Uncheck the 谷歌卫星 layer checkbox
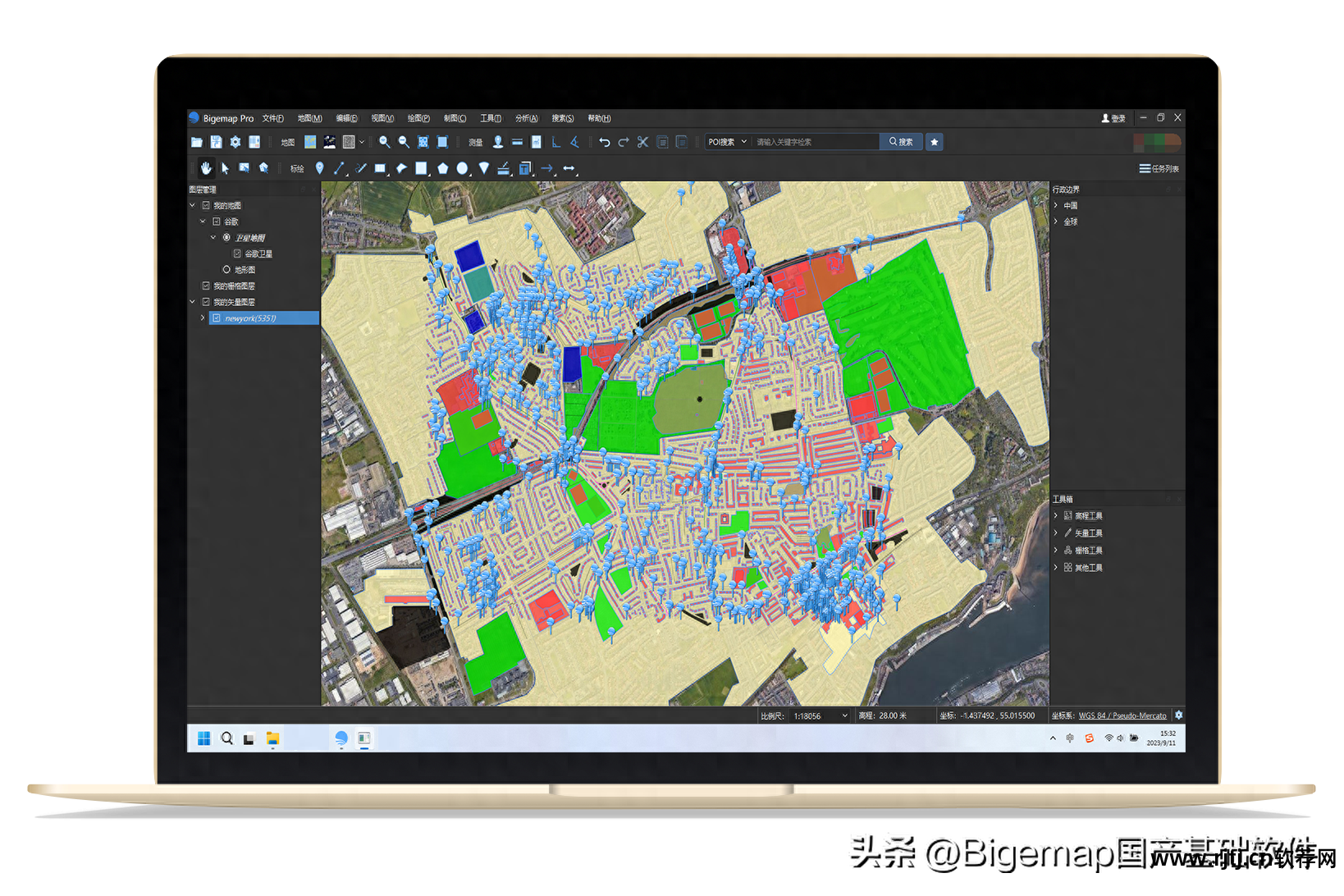Viewport: 1344px width, 896px height. click(x=237, y=254)
